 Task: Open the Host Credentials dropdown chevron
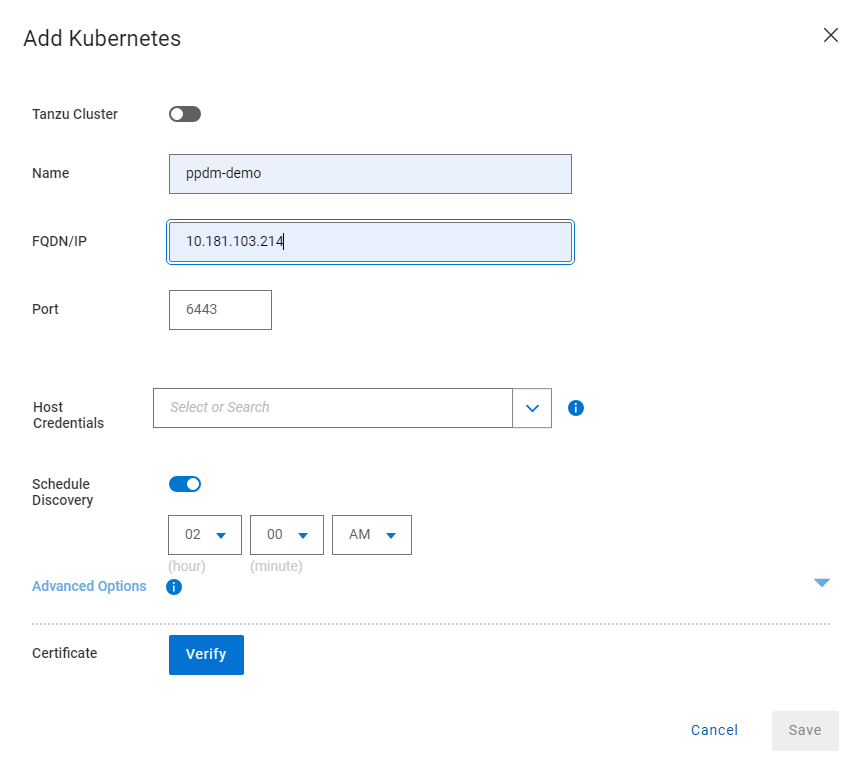(x=532, y=408)
